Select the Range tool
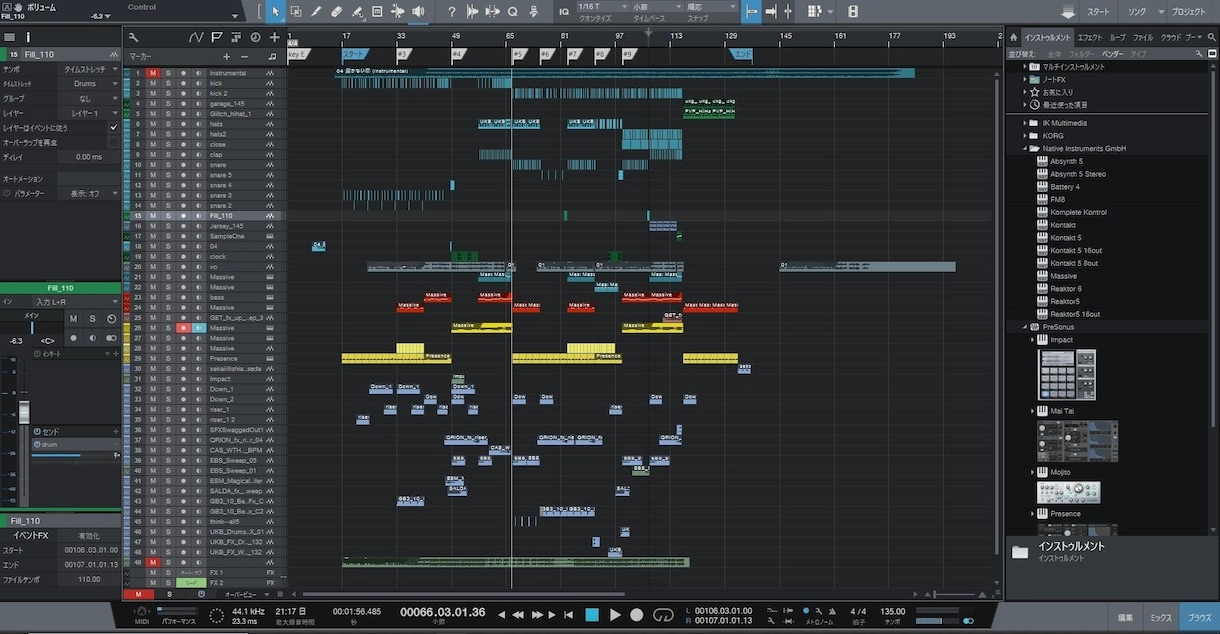Image resolution: width=1220 pixels, height=634 pixels. (x=296, y=11)
